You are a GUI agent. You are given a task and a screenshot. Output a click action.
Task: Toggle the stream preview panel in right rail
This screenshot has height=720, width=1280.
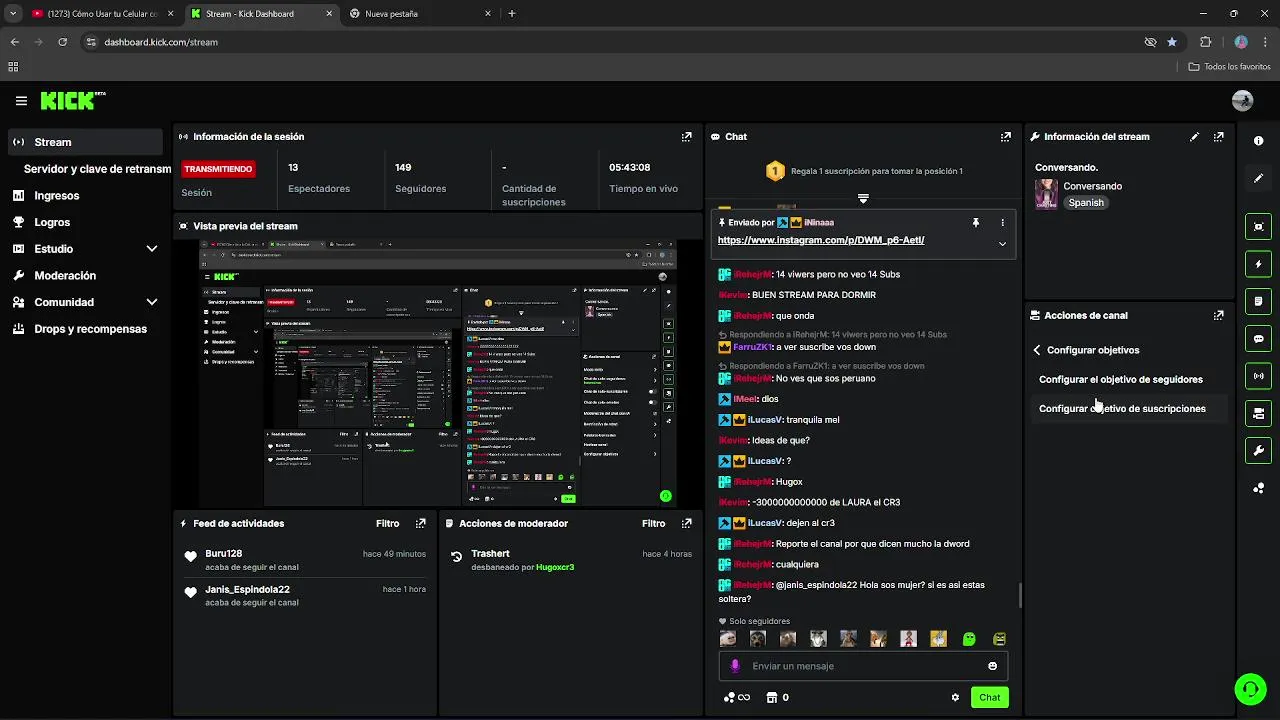coord(1258,227)
